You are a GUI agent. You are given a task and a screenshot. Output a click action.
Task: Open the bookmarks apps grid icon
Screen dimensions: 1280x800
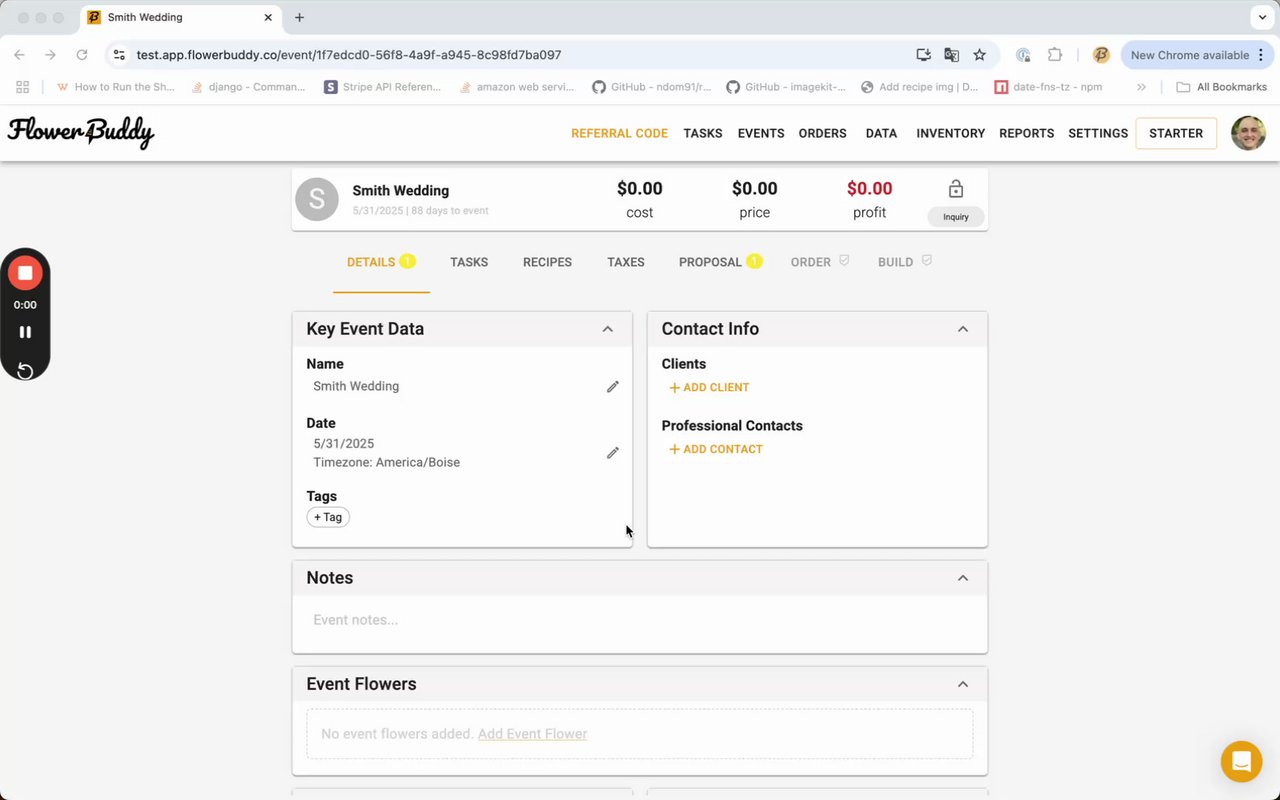tap(22, 87)
